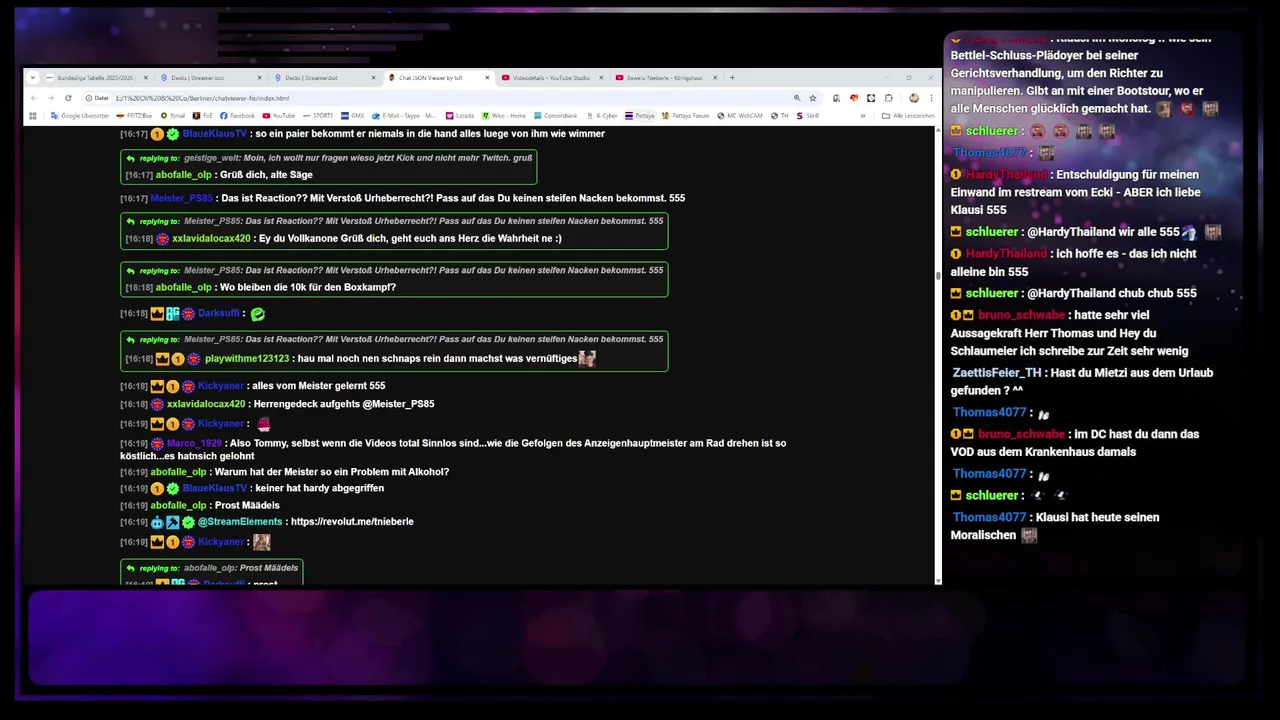Click schluerer 'chub chub 555' overlay message
Screen dimensions: 1280x720
(x=1111, y=293)
